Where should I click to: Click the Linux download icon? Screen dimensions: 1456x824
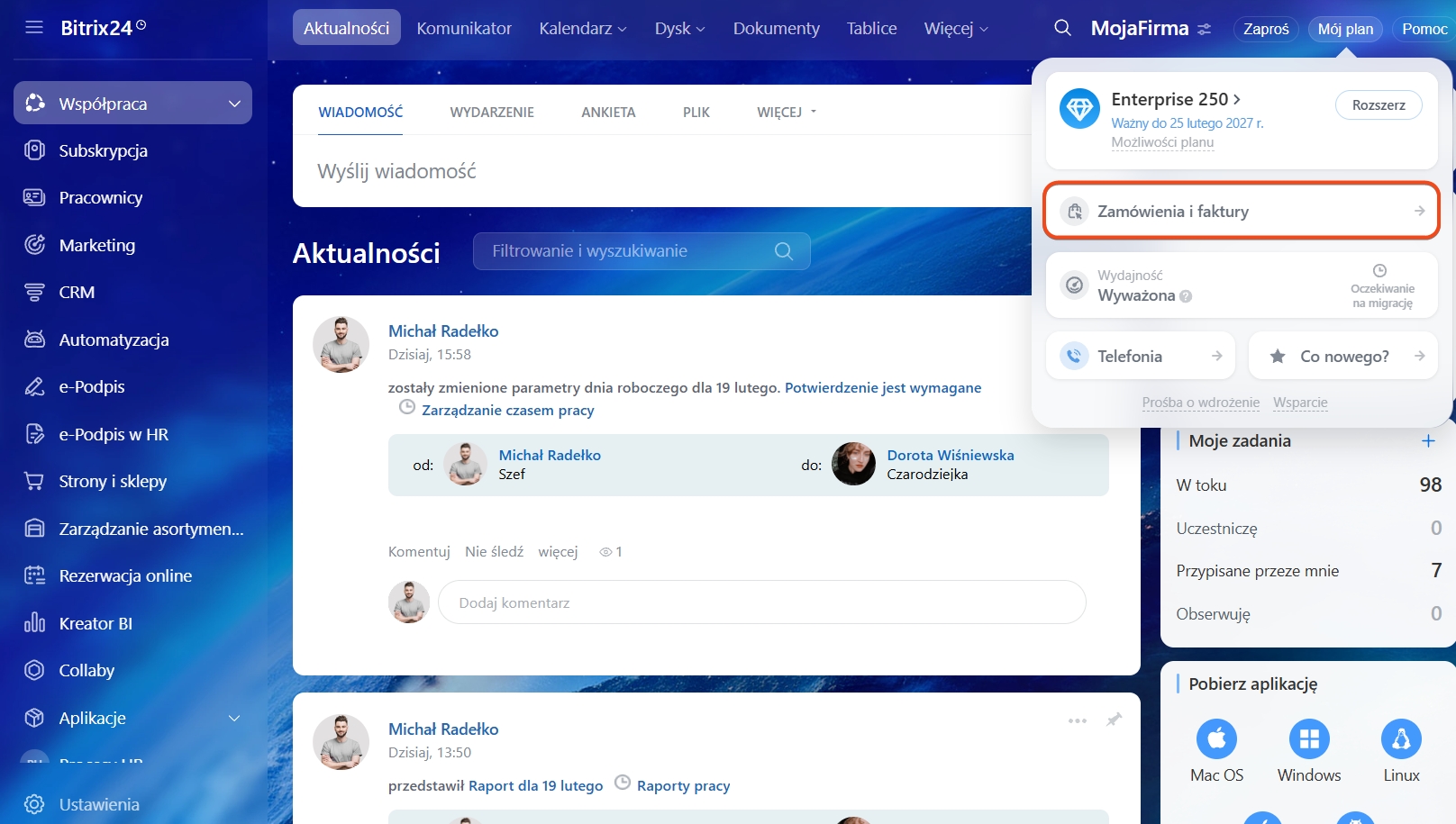tap(1400, 739)
